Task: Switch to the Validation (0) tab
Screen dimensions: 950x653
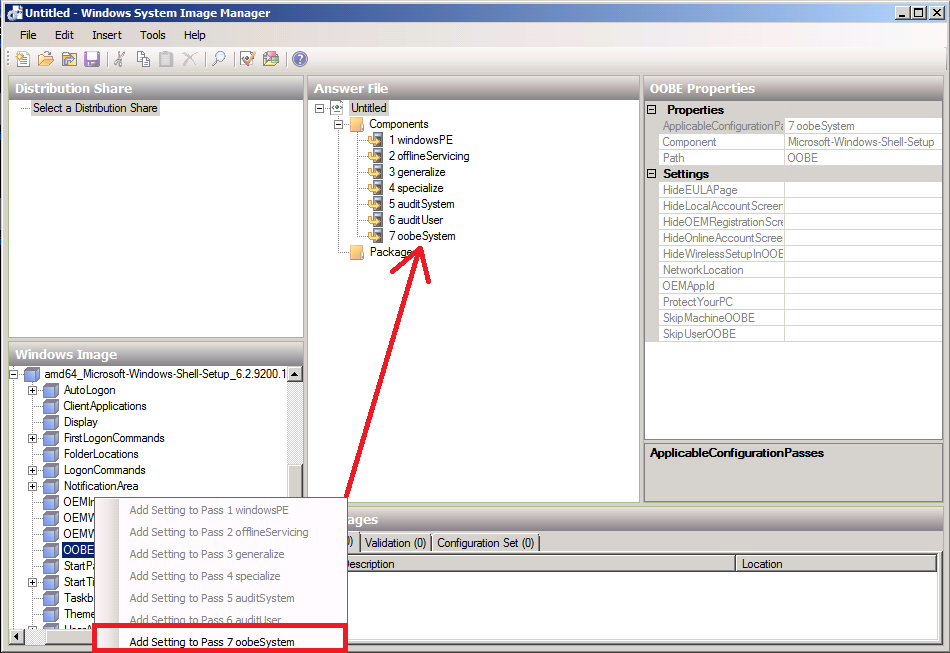Action: (395, 543)
